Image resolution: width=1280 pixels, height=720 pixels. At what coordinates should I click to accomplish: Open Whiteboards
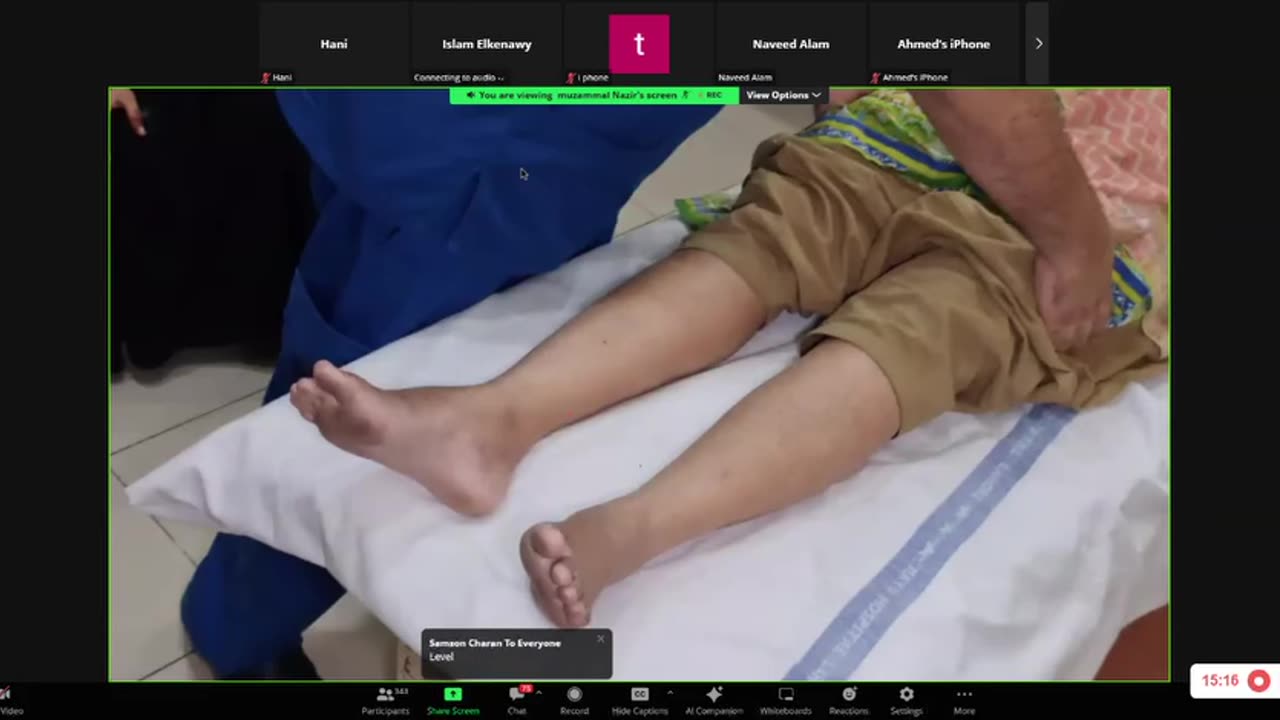pyautogui.click(x=785, y=700)
